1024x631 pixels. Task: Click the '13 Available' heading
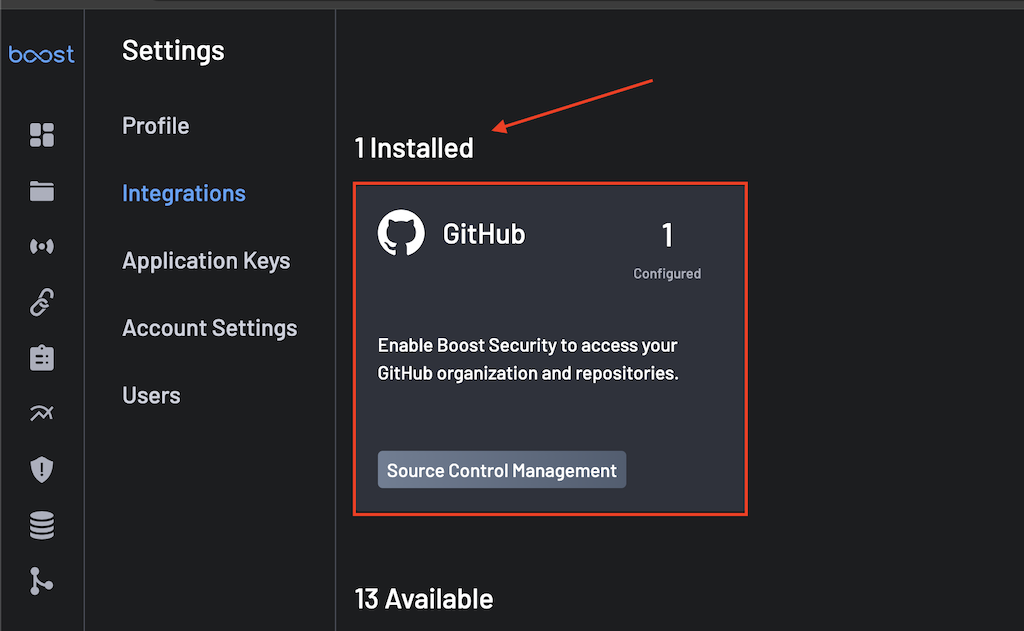click(424, 599)
